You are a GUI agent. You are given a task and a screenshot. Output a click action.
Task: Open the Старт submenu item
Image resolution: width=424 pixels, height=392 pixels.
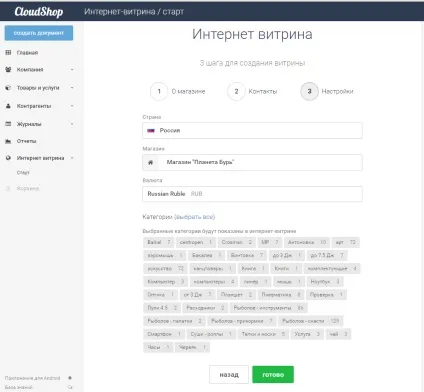pyautogui.click(x=23, y=172)
